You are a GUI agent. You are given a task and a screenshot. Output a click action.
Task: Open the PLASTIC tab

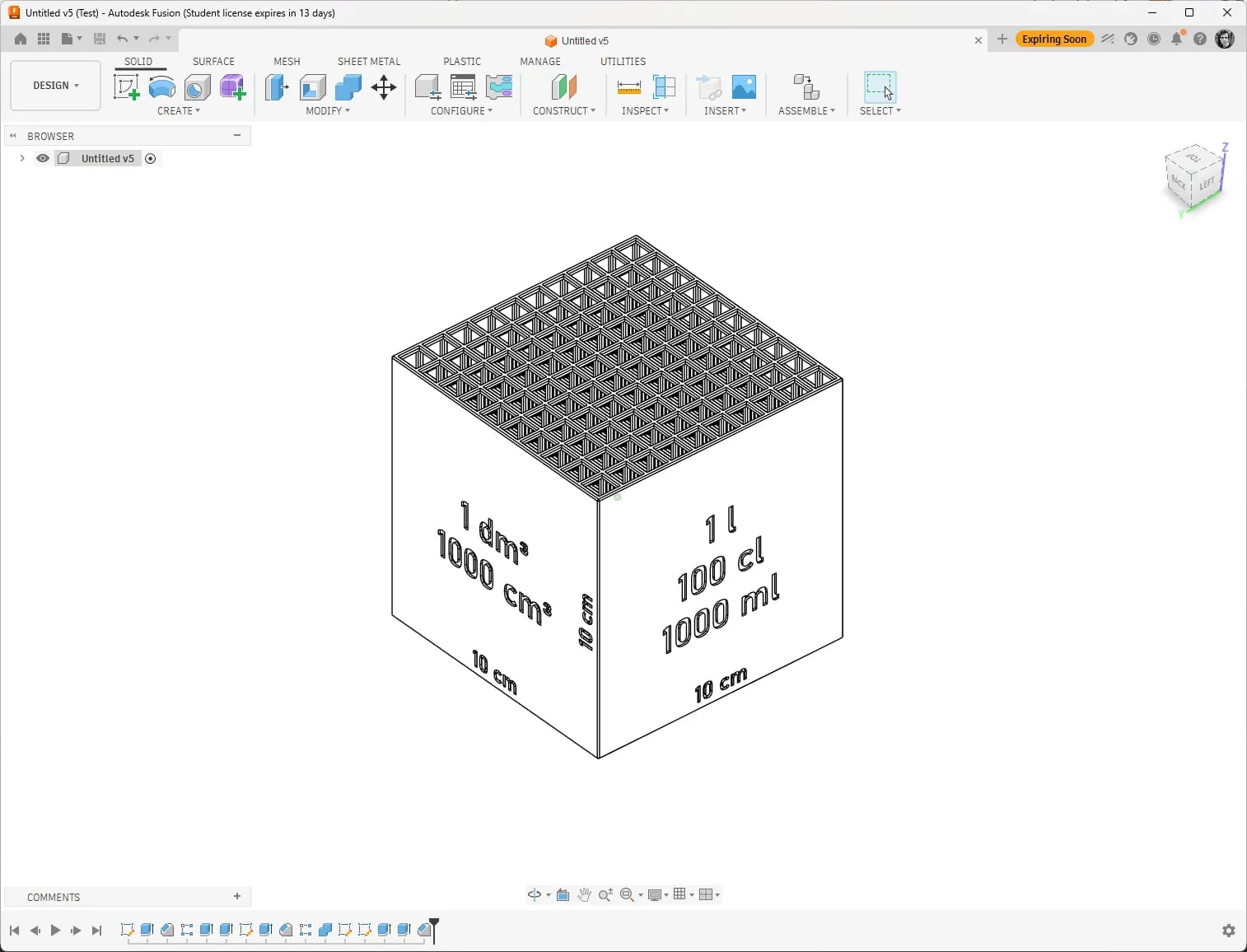[462, 62]
